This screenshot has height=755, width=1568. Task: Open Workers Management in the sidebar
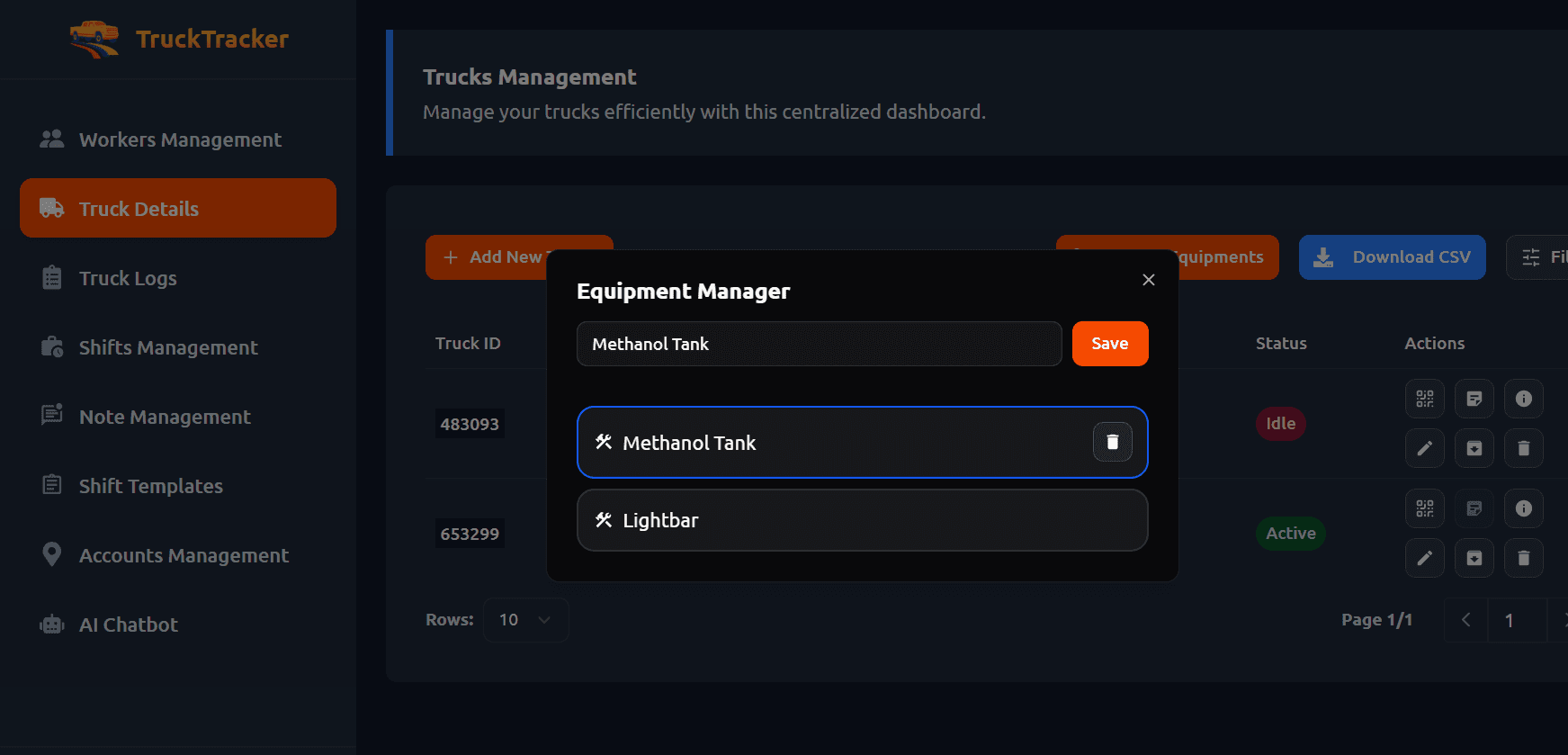coord(179,139)
